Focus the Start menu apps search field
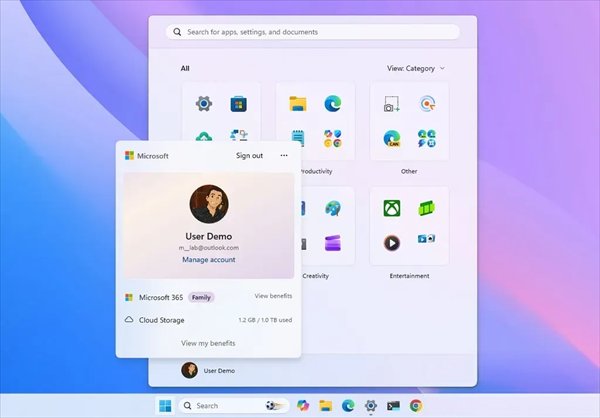 (313, 32)
